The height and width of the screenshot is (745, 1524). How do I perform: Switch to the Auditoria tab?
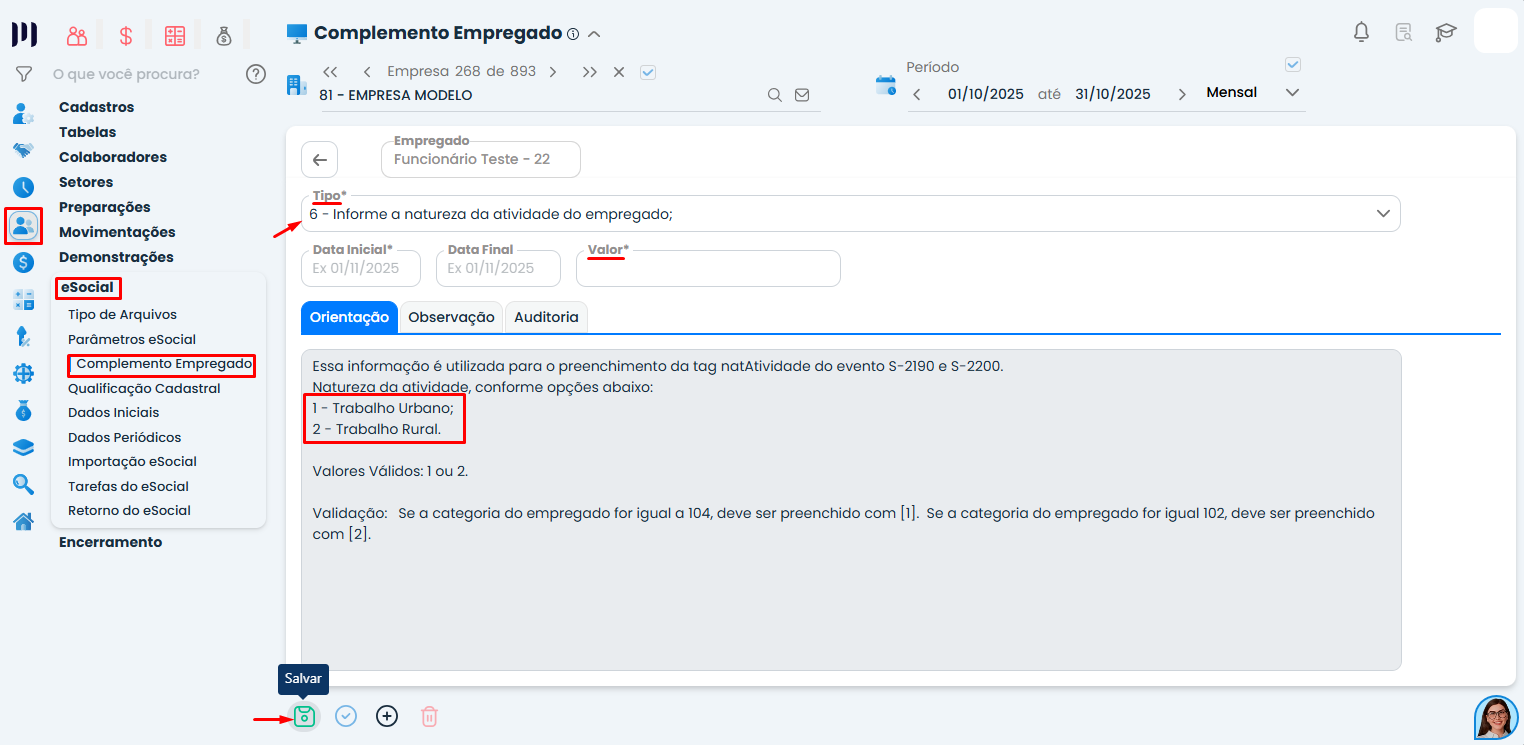click(x=546, y=317)
